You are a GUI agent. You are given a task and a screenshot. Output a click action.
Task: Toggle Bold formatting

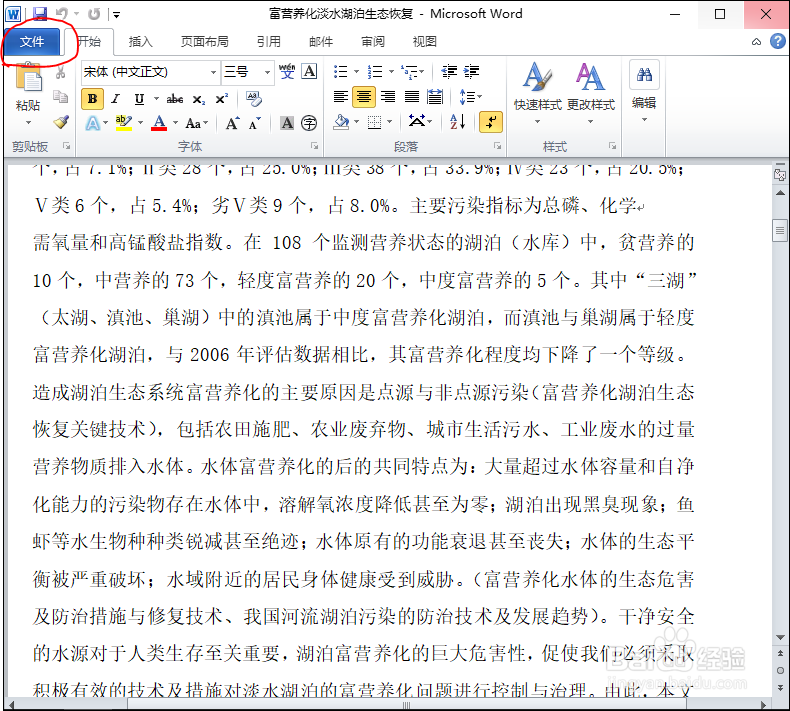92,99
